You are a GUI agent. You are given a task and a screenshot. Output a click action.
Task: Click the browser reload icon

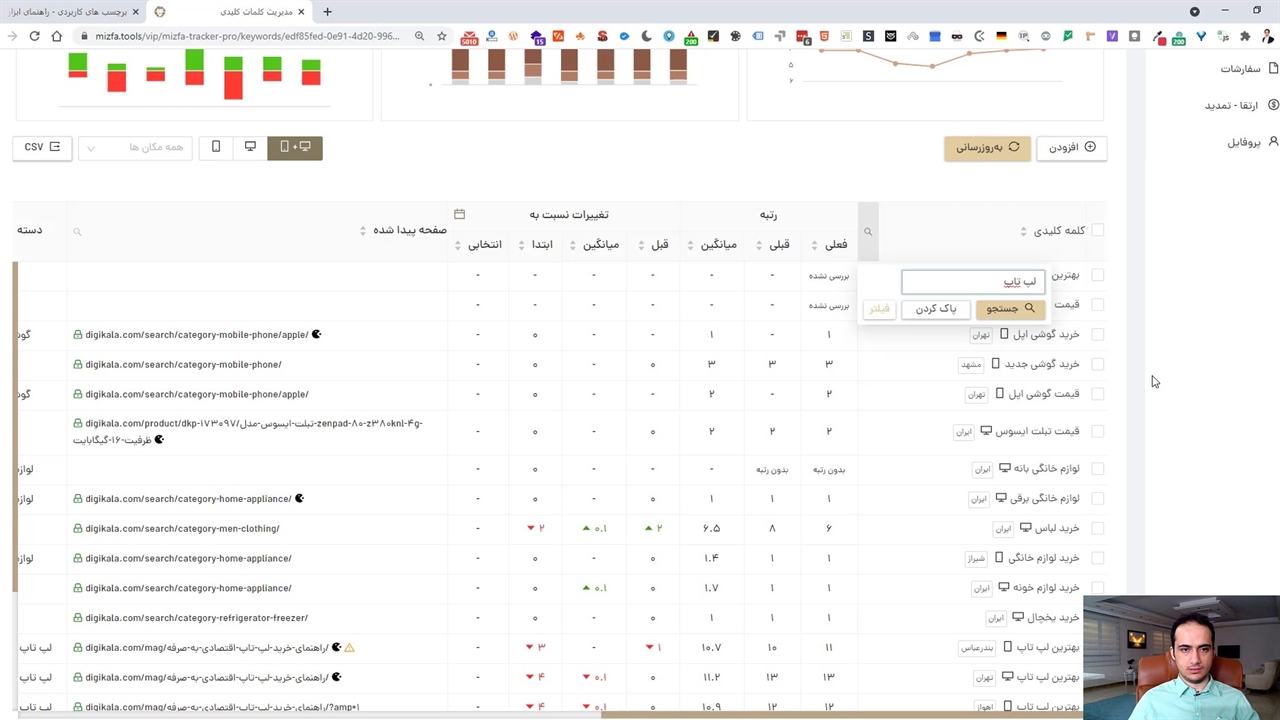click(x=34, y=36)
